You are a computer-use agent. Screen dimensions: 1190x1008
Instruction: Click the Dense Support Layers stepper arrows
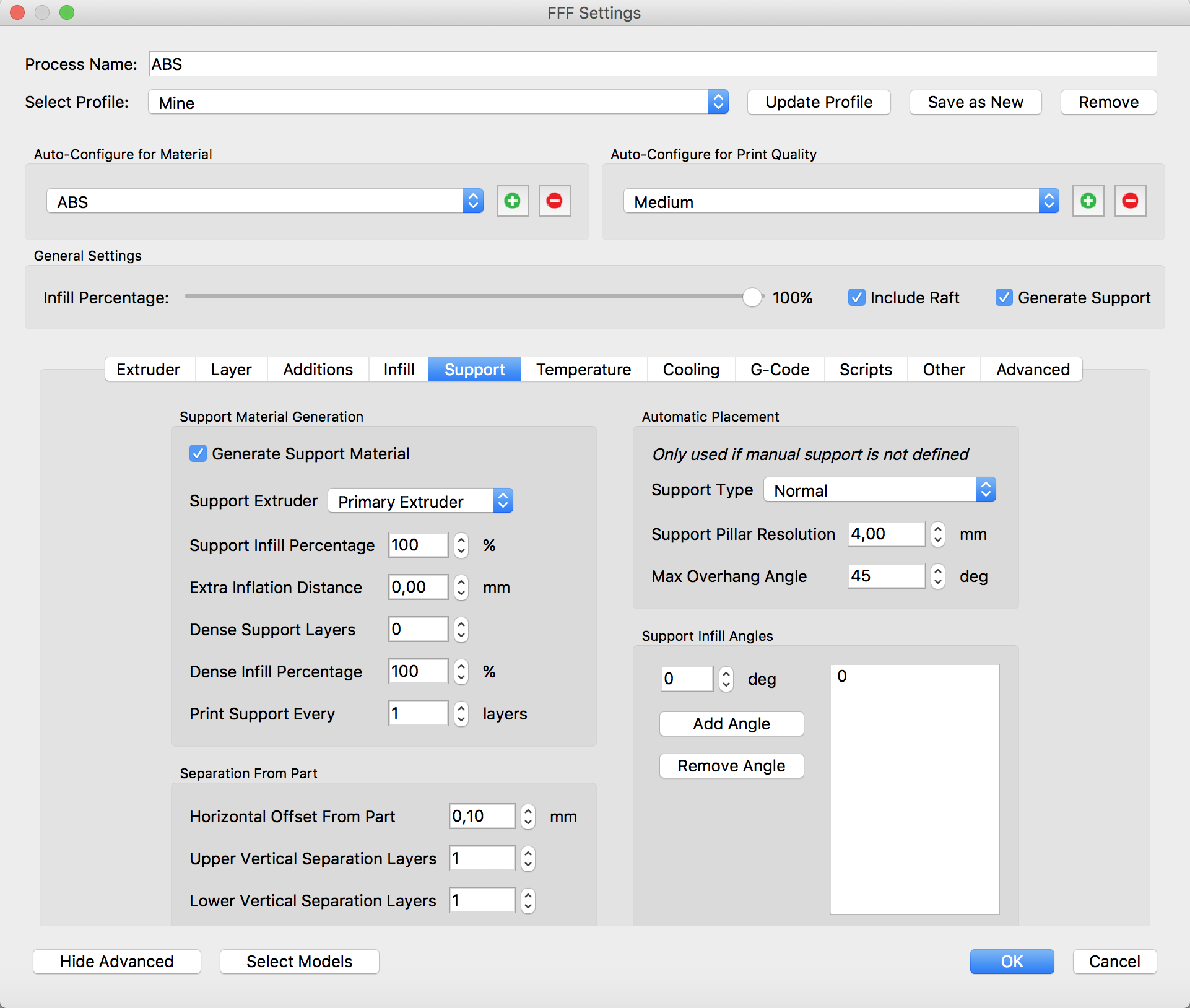(x=461, y=630)
